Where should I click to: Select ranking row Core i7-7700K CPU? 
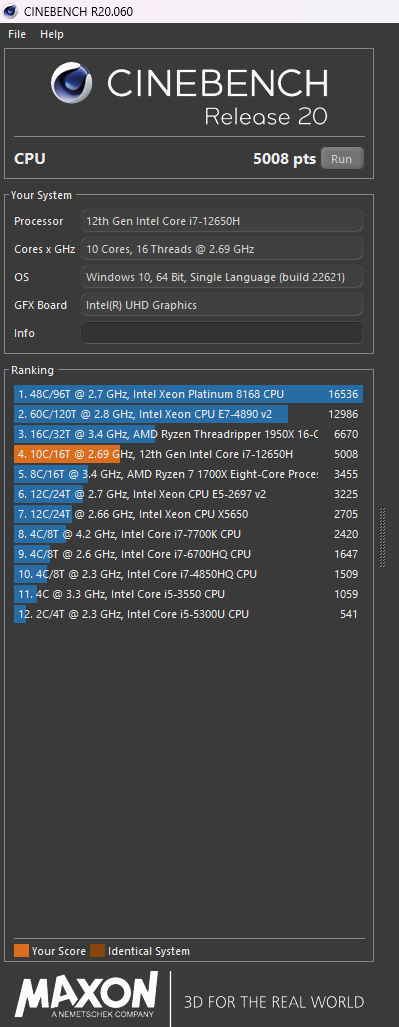(188, 534)
